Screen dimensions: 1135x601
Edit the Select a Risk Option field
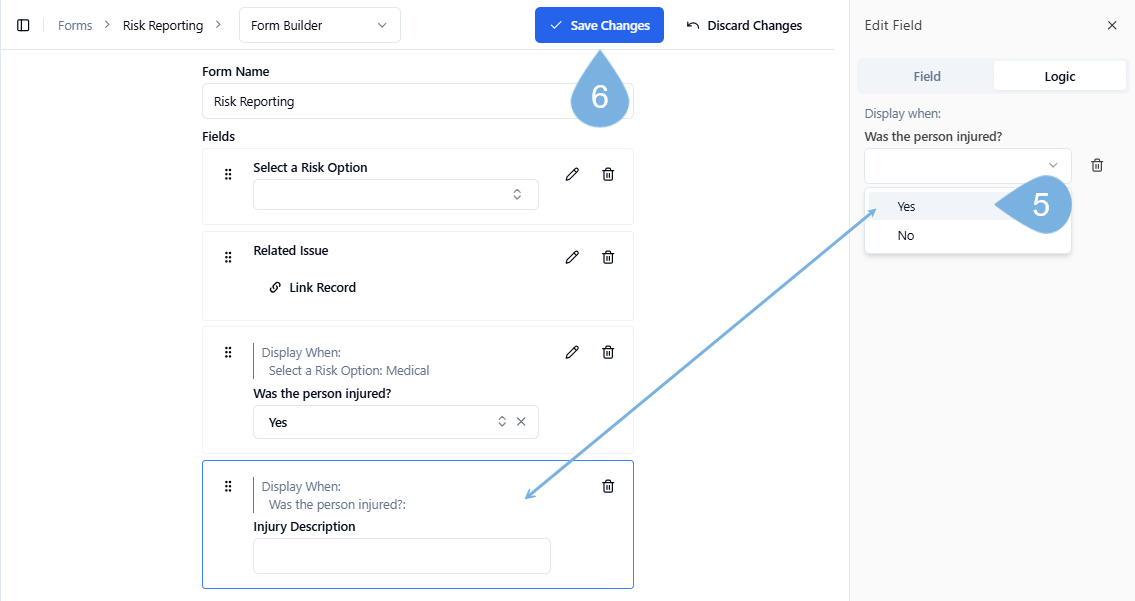pyautogui.click(x=572, y=174)
